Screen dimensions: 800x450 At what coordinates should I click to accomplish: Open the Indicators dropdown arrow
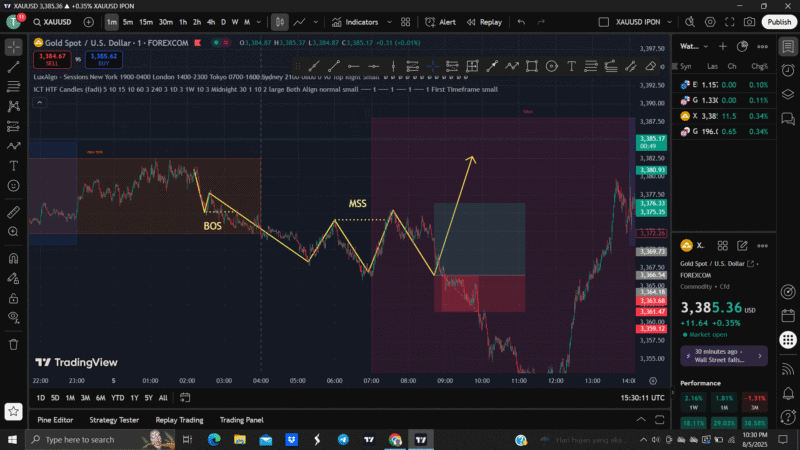click(389, 21)
